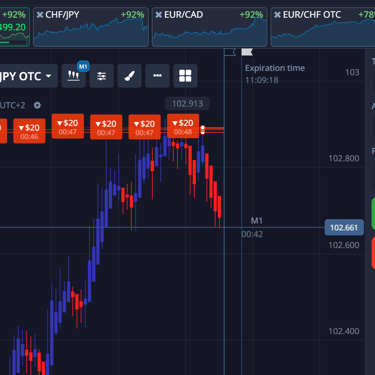Close the EUR/CAD asset tab
This screenshot has height=375, width=375.
(x=159, y=15)
